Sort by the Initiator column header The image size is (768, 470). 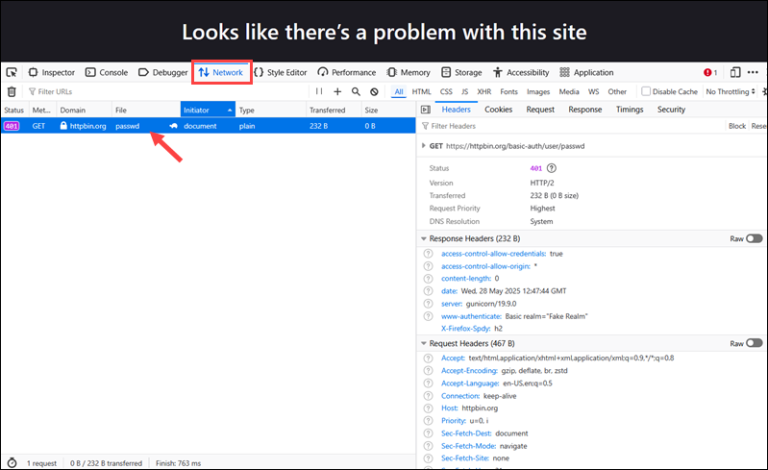click(208, 110)
